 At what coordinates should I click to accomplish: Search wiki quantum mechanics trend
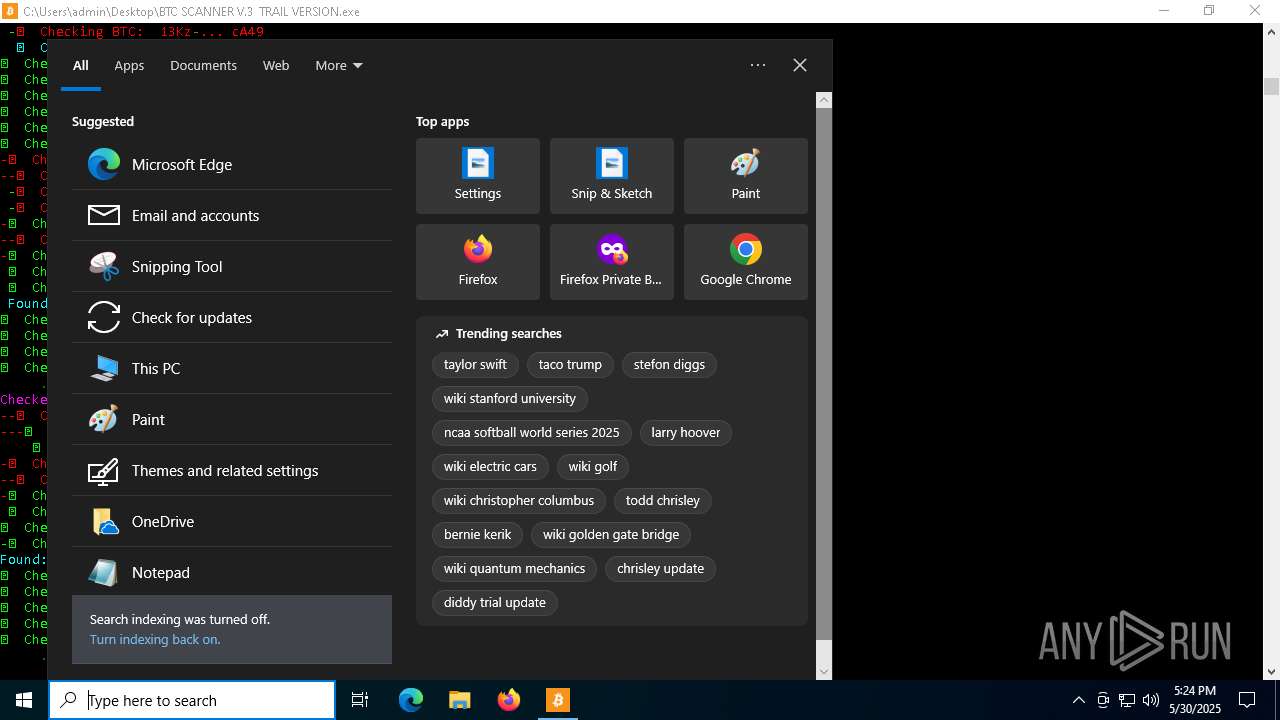(514, 569)
